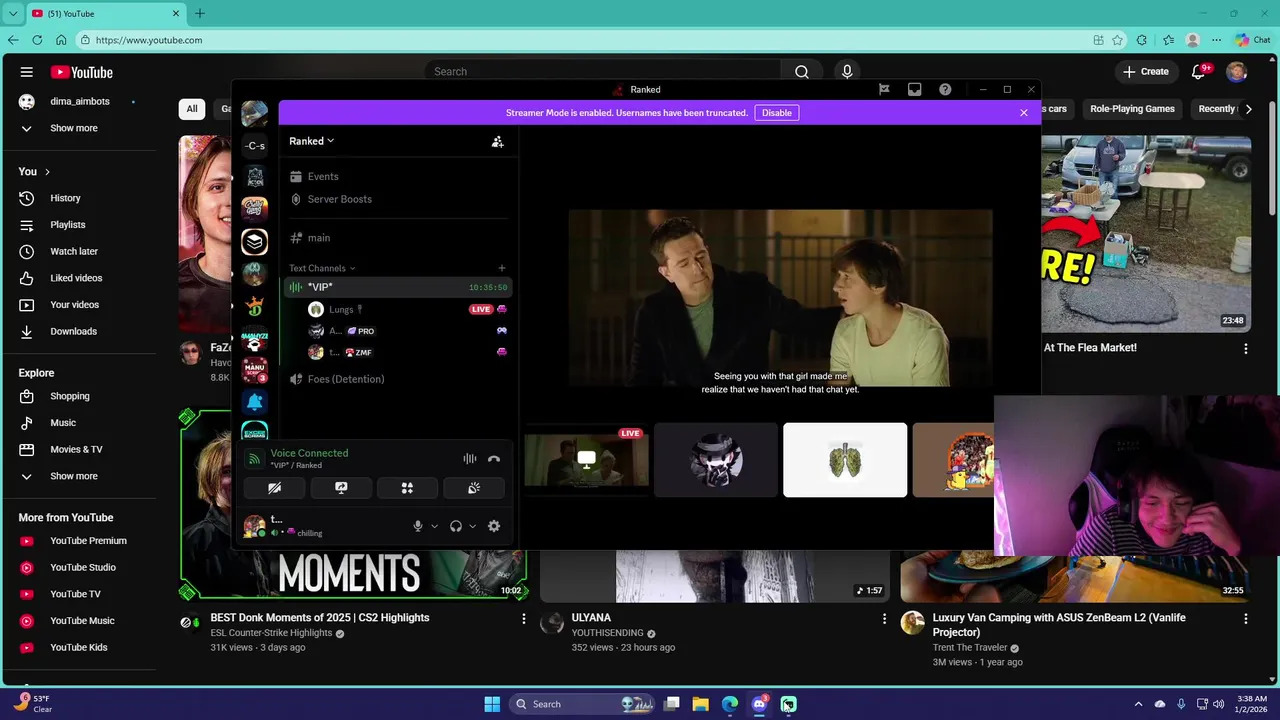Select user Lungs in VIP voice channel
Screen dimensions: 1280x720
[341, 310]
